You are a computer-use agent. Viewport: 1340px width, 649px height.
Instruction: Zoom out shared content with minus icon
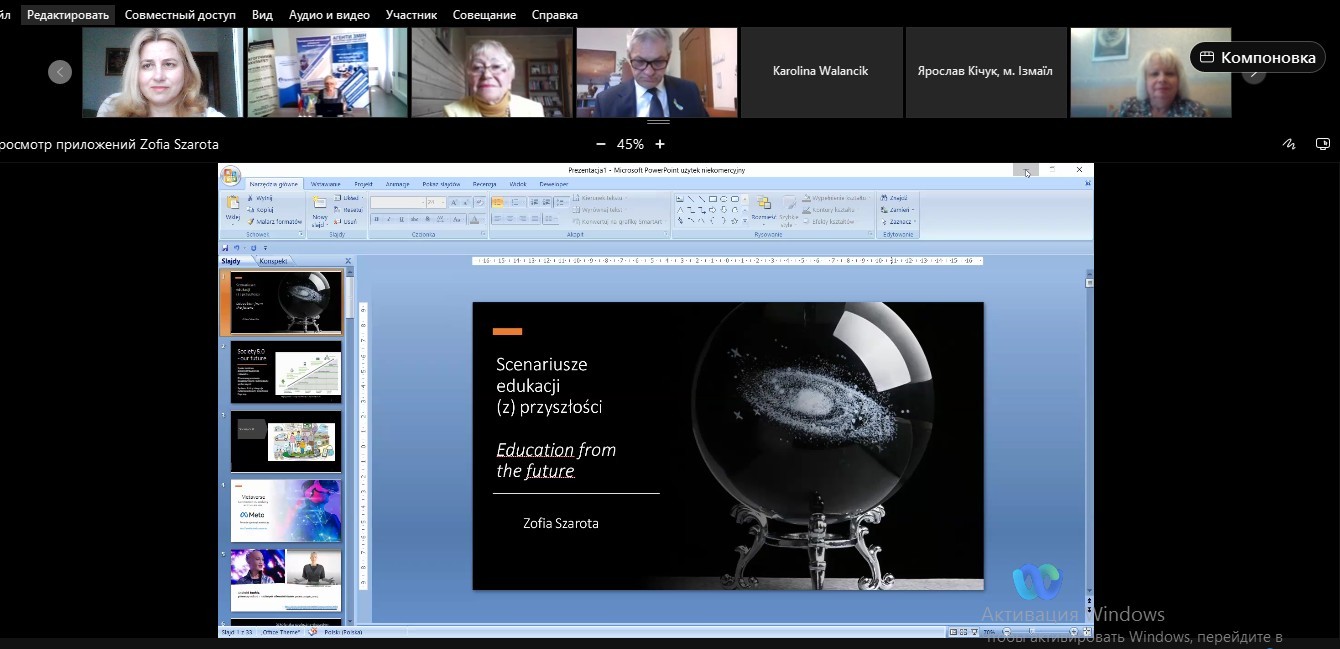[x=600, y=144]
